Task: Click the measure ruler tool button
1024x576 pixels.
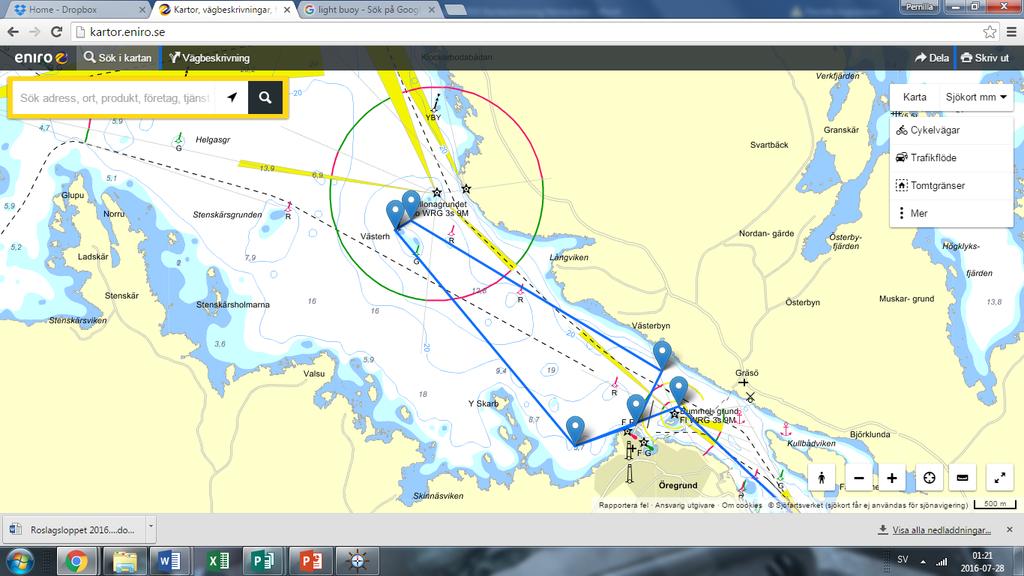Action: [x=962, y=478]
